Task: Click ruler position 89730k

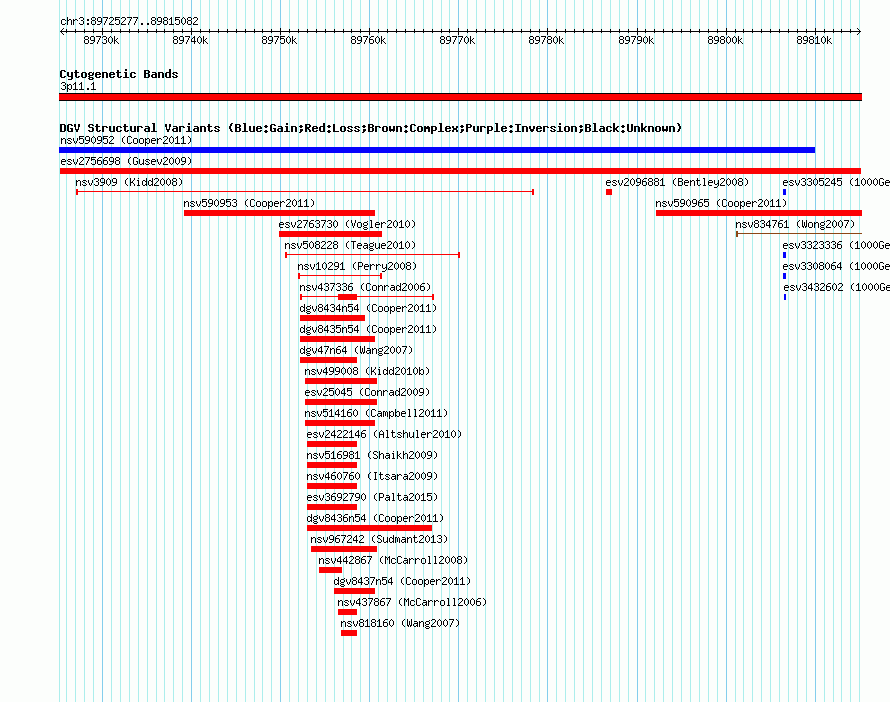Action: click(x=101, y=40)
